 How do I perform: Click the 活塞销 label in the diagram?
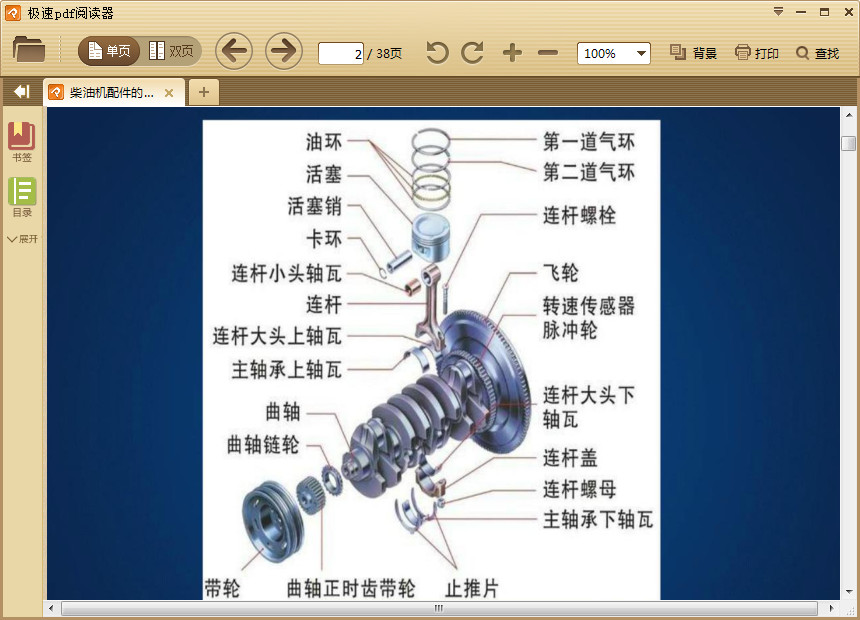pyautogui.click(x=315, y=207)
